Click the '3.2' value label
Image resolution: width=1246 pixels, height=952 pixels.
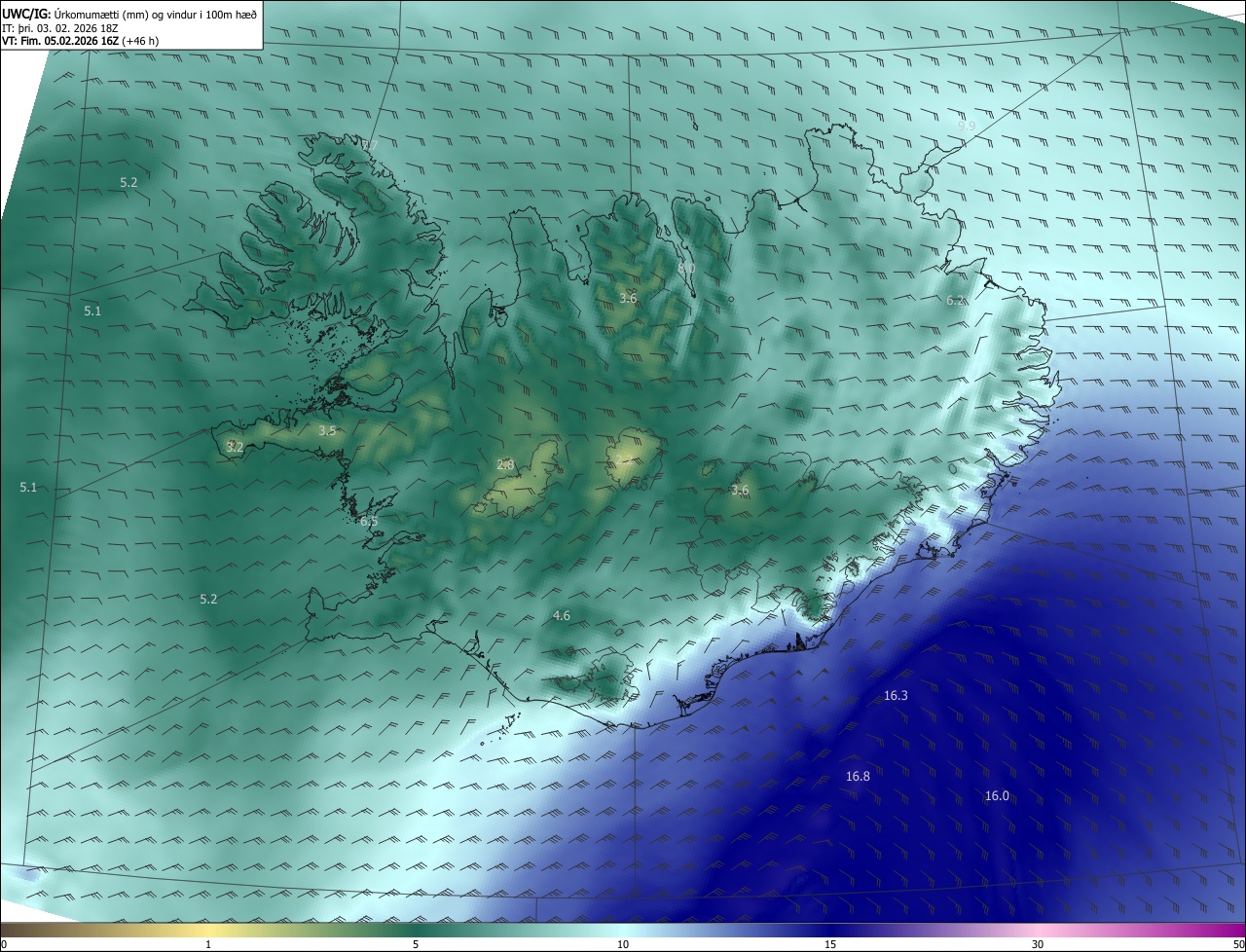pyautogui.click(x=235, y=447)
